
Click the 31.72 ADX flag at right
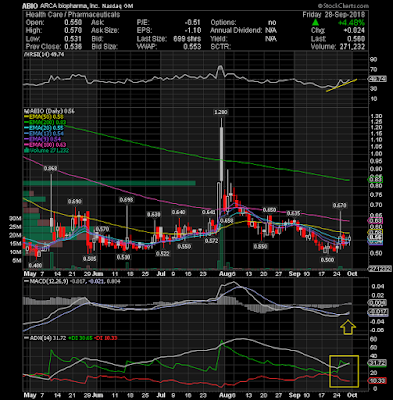pyautogui.click(x=377, y=363)
